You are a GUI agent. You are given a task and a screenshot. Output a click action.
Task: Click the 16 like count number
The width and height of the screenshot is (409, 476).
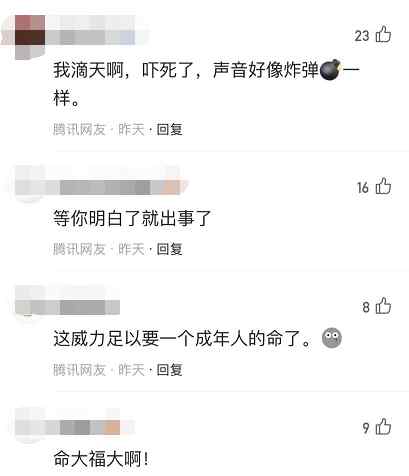(x=363, y=188)
